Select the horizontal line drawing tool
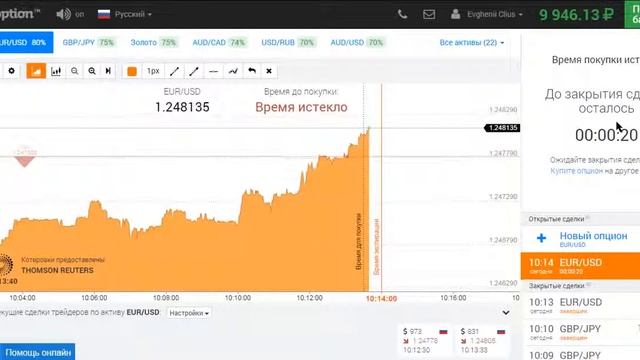 pyautogui.click(x=213, y=71)
